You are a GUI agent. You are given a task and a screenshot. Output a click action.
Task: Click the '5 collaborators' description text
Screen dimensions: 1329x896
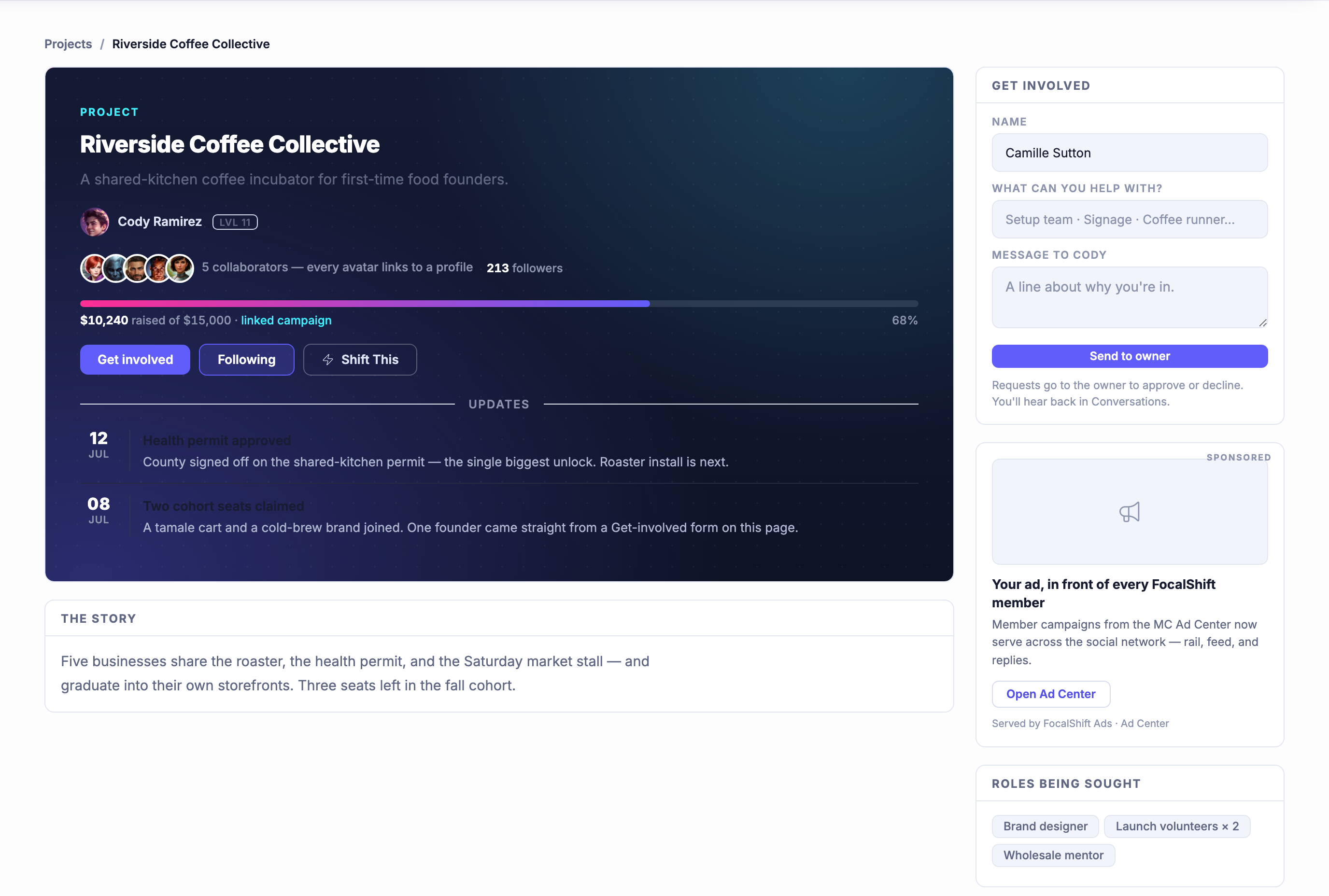[x=337, y=267]
